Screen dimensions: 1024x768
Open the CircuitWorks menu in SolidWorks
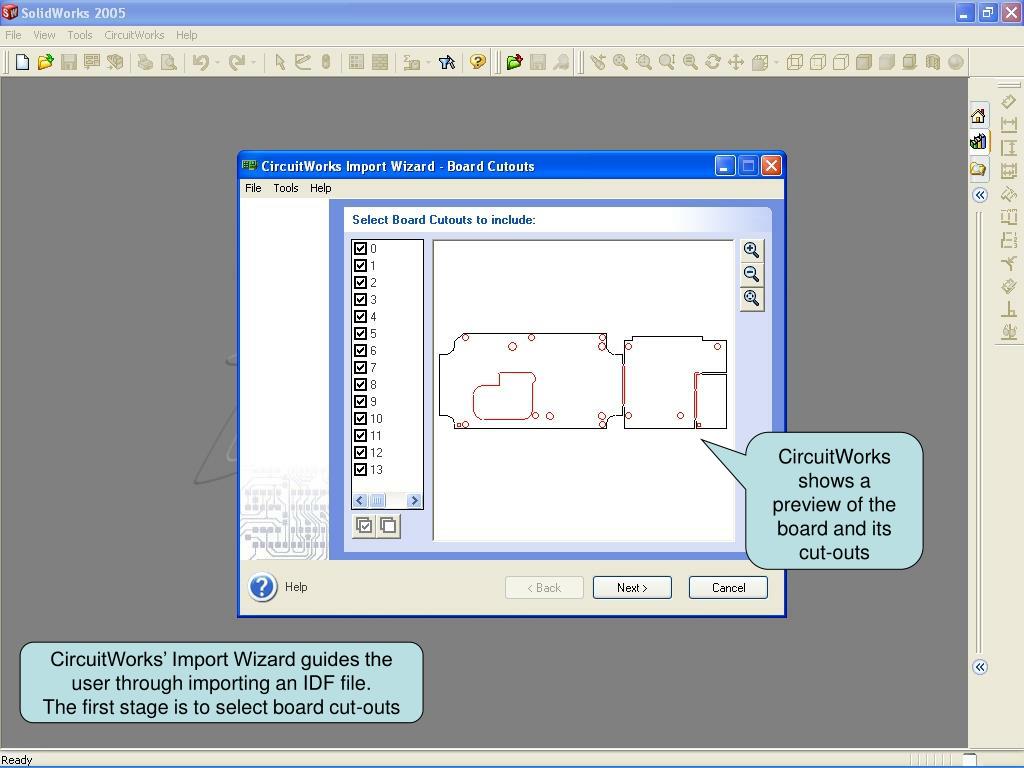(134, 35)
